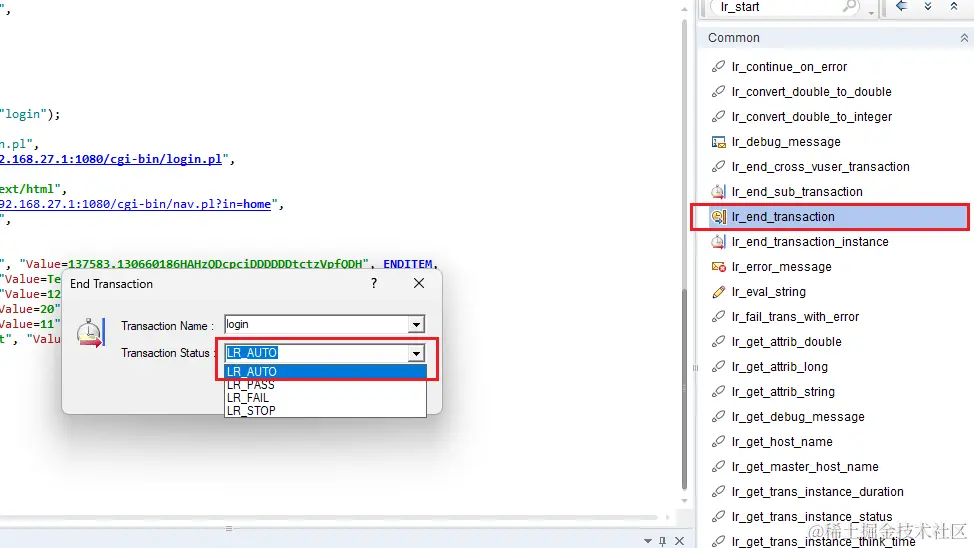Click the lr_end_transaction icon

pos(718,216)
